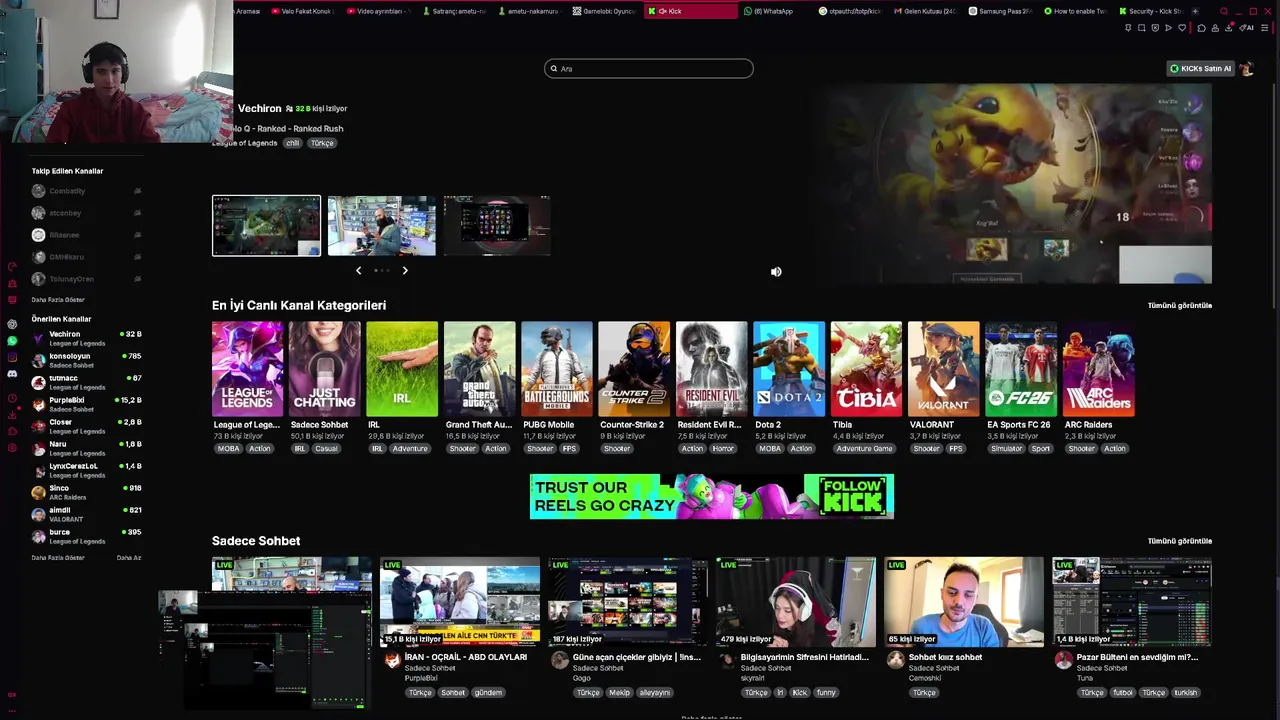
Task: Open EA Sports FC 26 category card
Action: (x=1021, y=369)
